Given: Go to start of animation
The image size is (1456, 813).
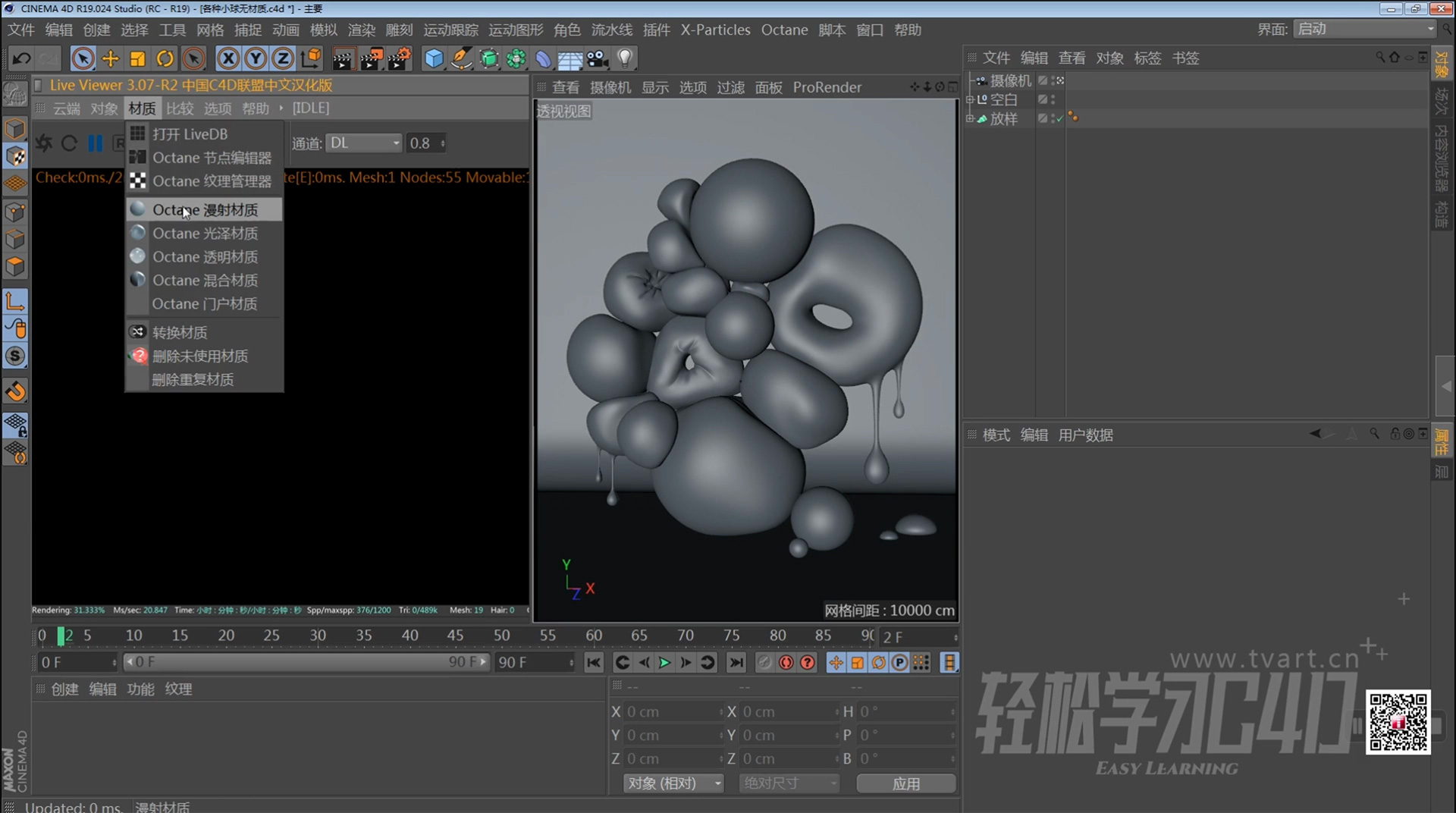Looking at the screenshot, I should [x=594, y=662].
